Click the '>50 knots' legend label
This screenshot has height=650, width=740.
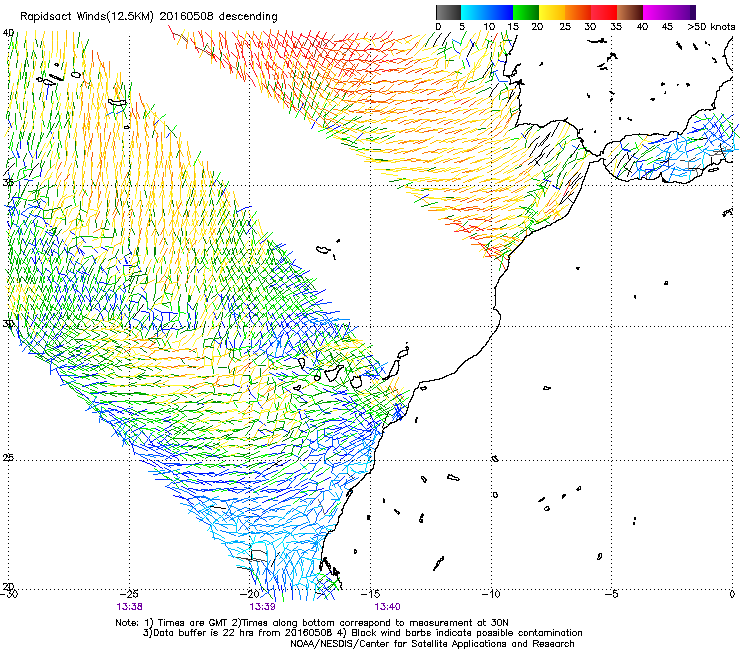coord(711,26)
